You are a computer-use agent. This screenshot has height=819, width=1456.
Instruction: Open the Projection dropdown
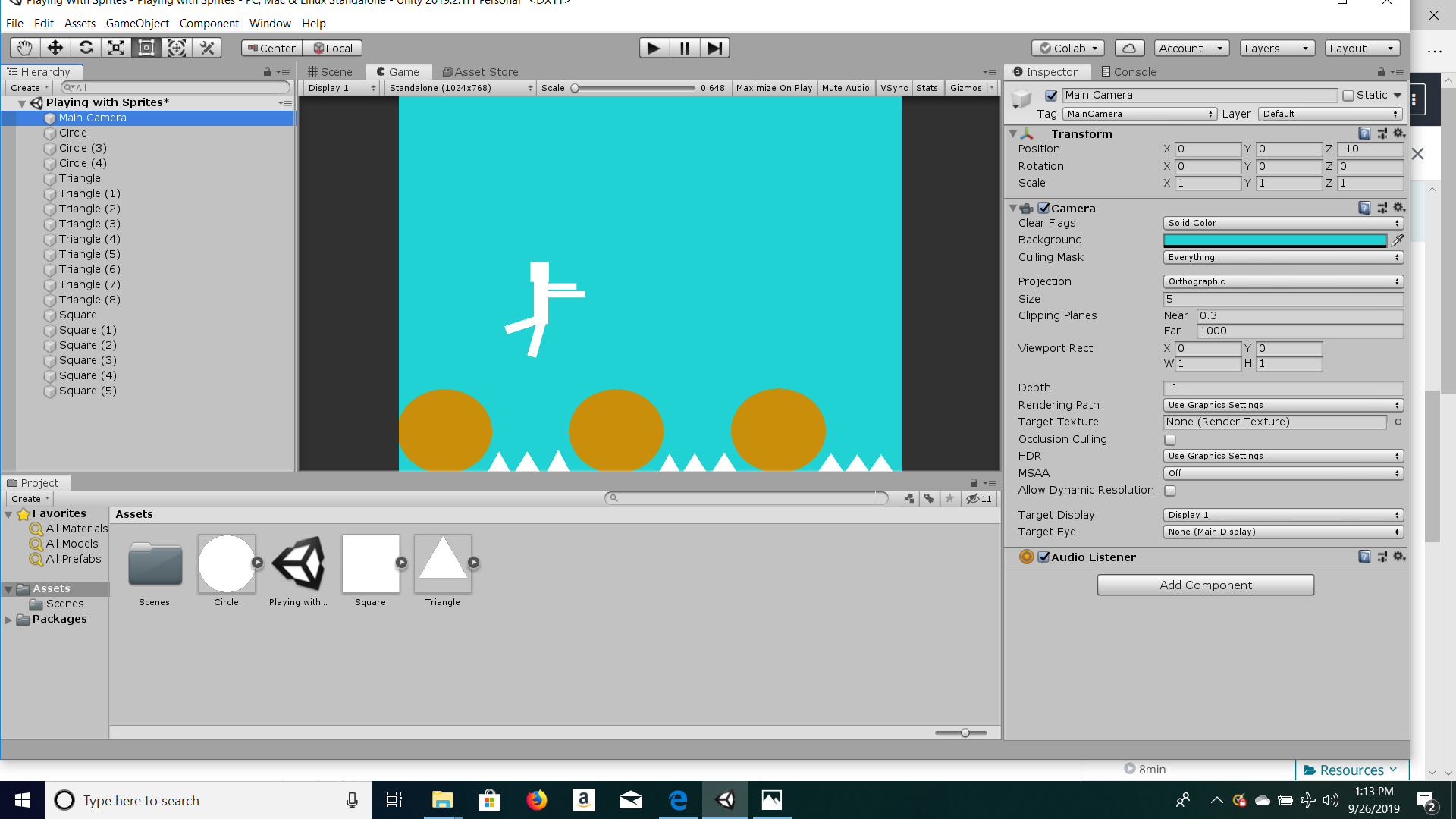pyautogui.click(x=1283, y=281)
